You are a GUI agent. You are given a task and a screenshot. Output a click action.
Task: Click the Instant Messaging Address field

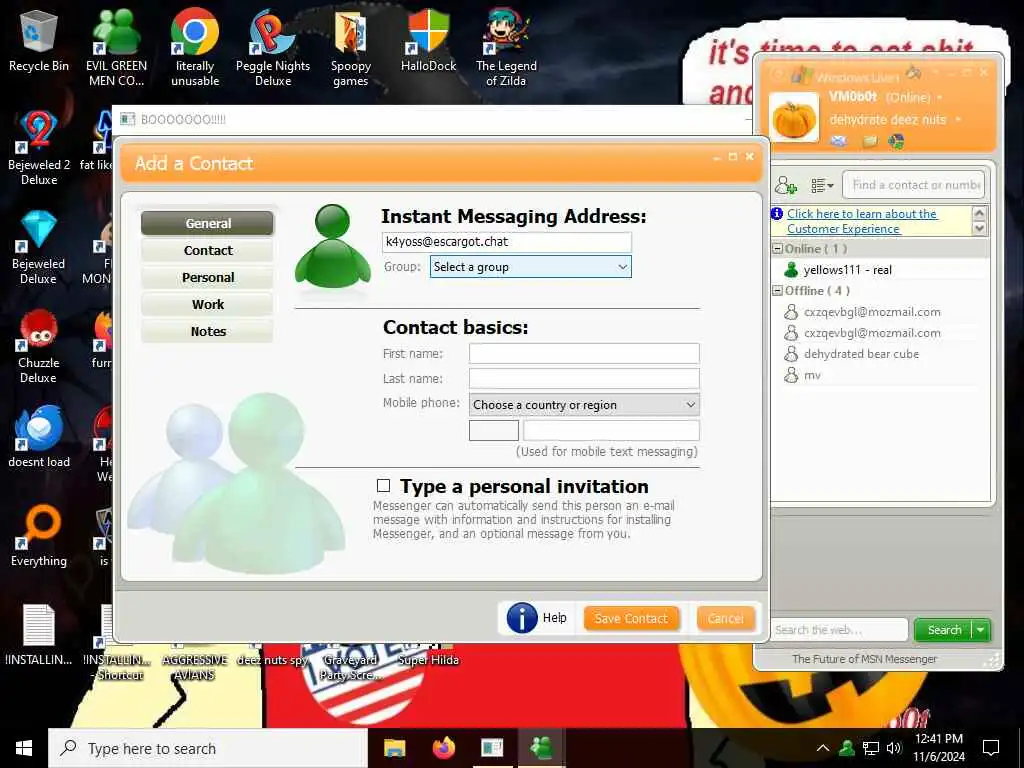pos(507,242)
